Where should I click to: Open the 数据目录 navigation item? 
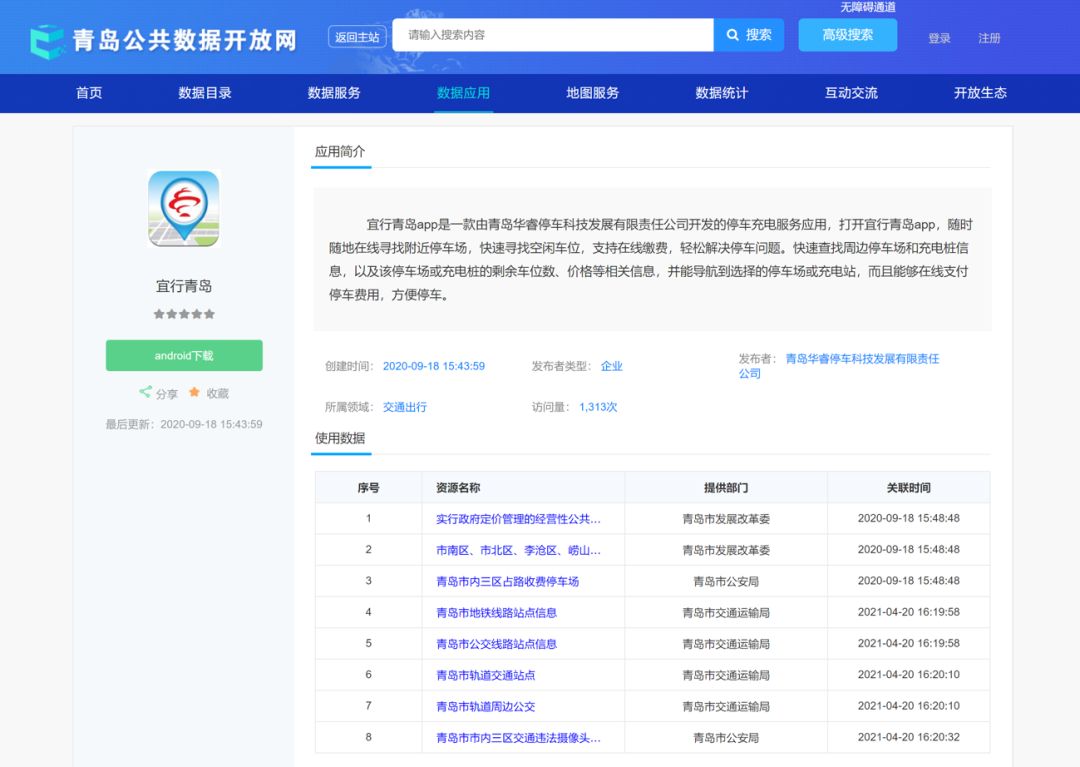point(205,93)
